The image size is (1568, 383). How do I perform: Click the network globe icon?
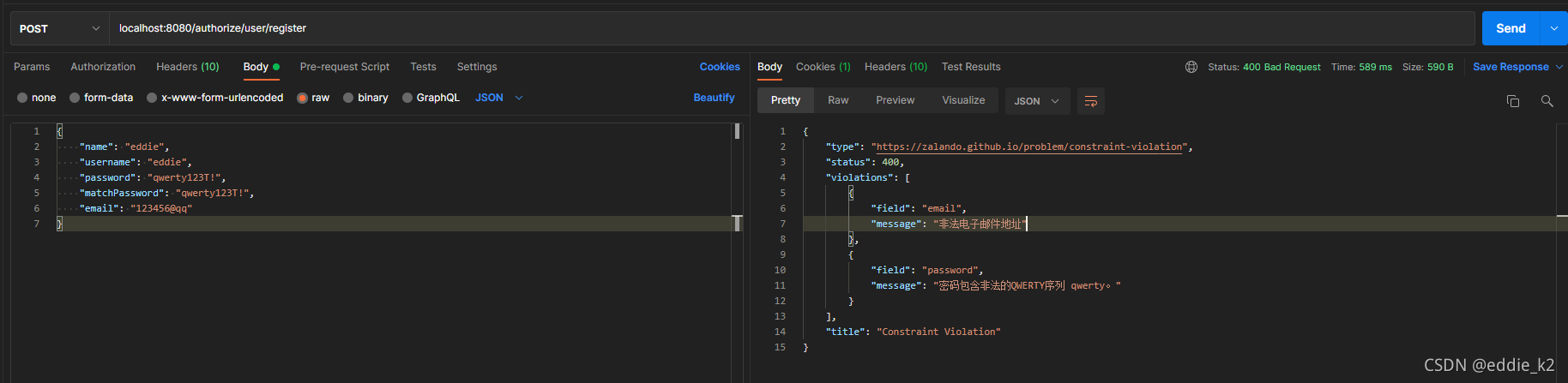pyautogui.click(x=1191, y=67)
